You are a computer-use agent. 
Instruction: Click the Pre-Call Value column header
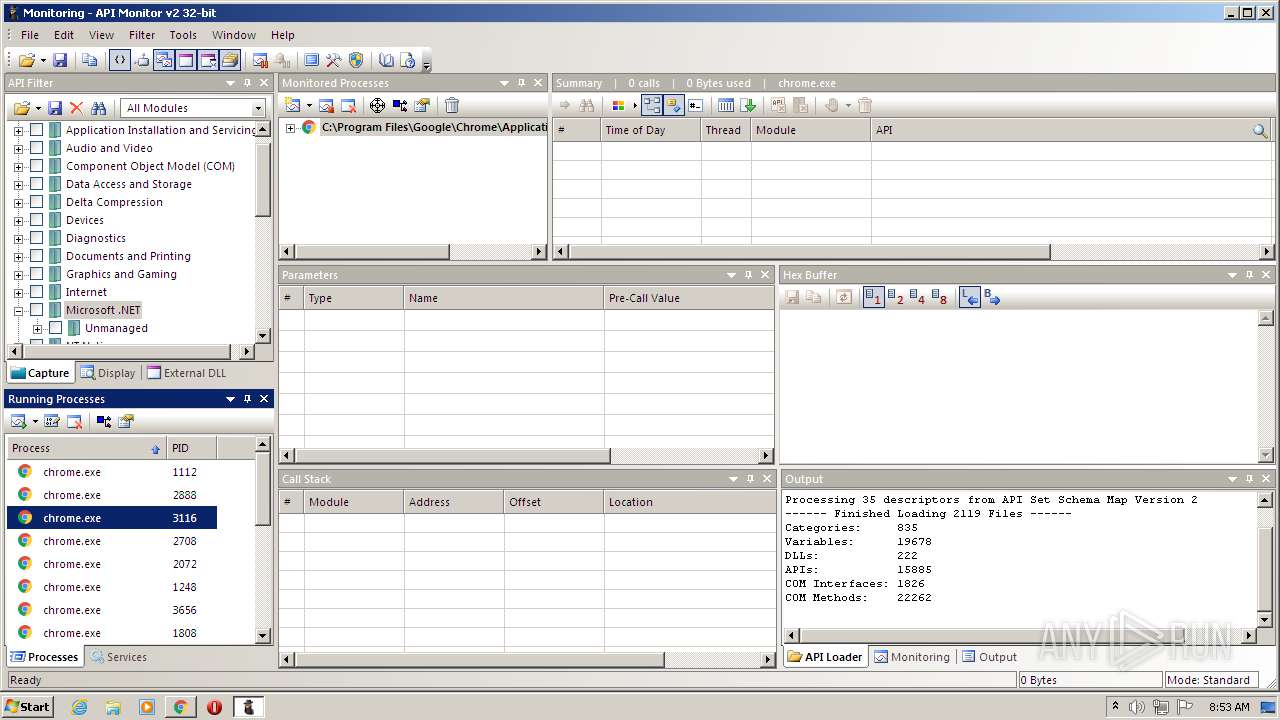pyautogui.click(x=689, y=298)
